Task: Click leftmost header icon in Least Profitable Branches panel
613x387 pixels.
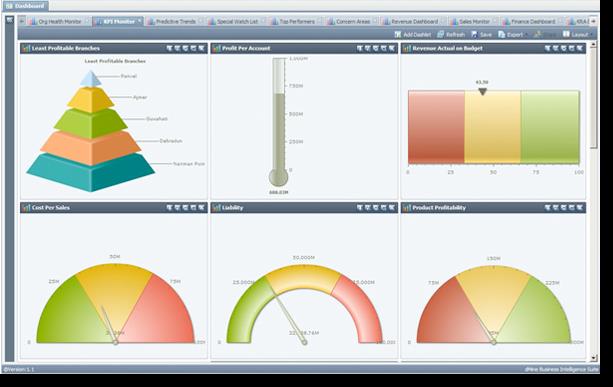Action: click(x=169, y=48)
